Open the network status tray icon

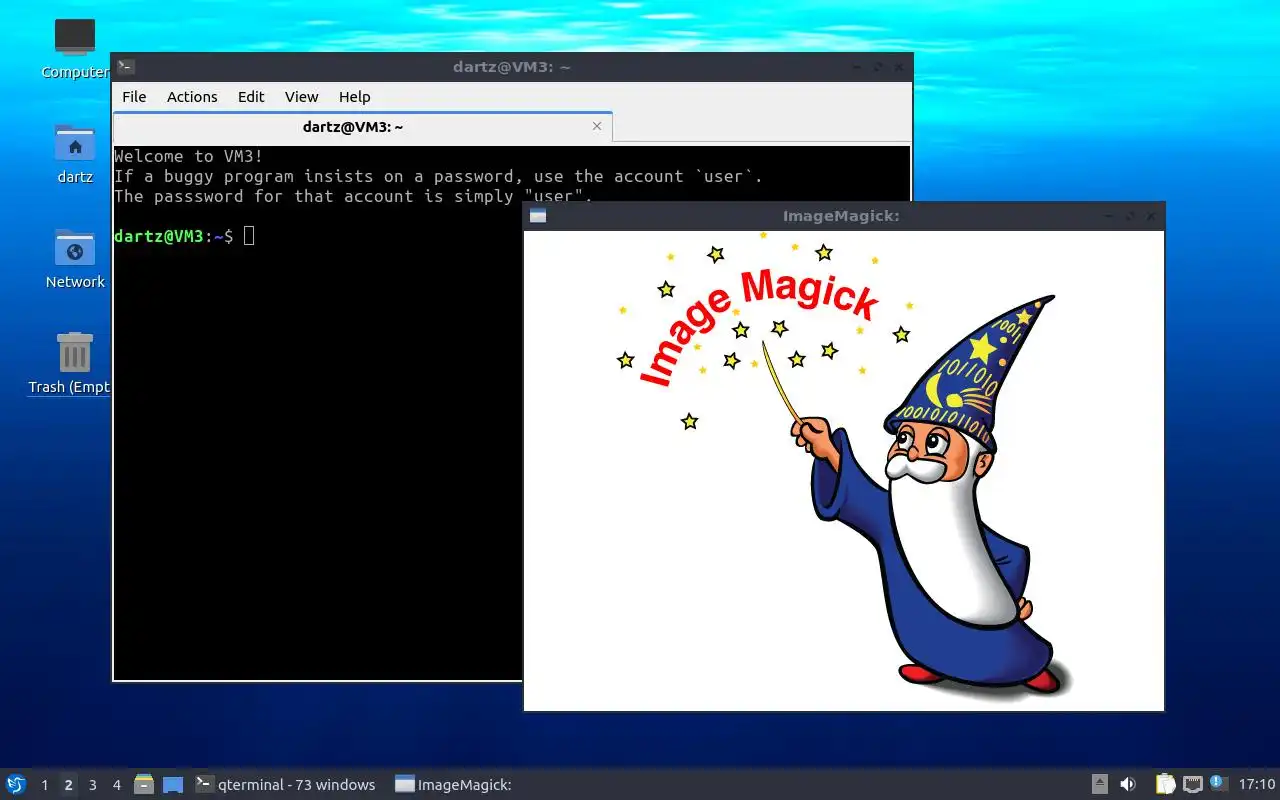tap(1192, 784)
